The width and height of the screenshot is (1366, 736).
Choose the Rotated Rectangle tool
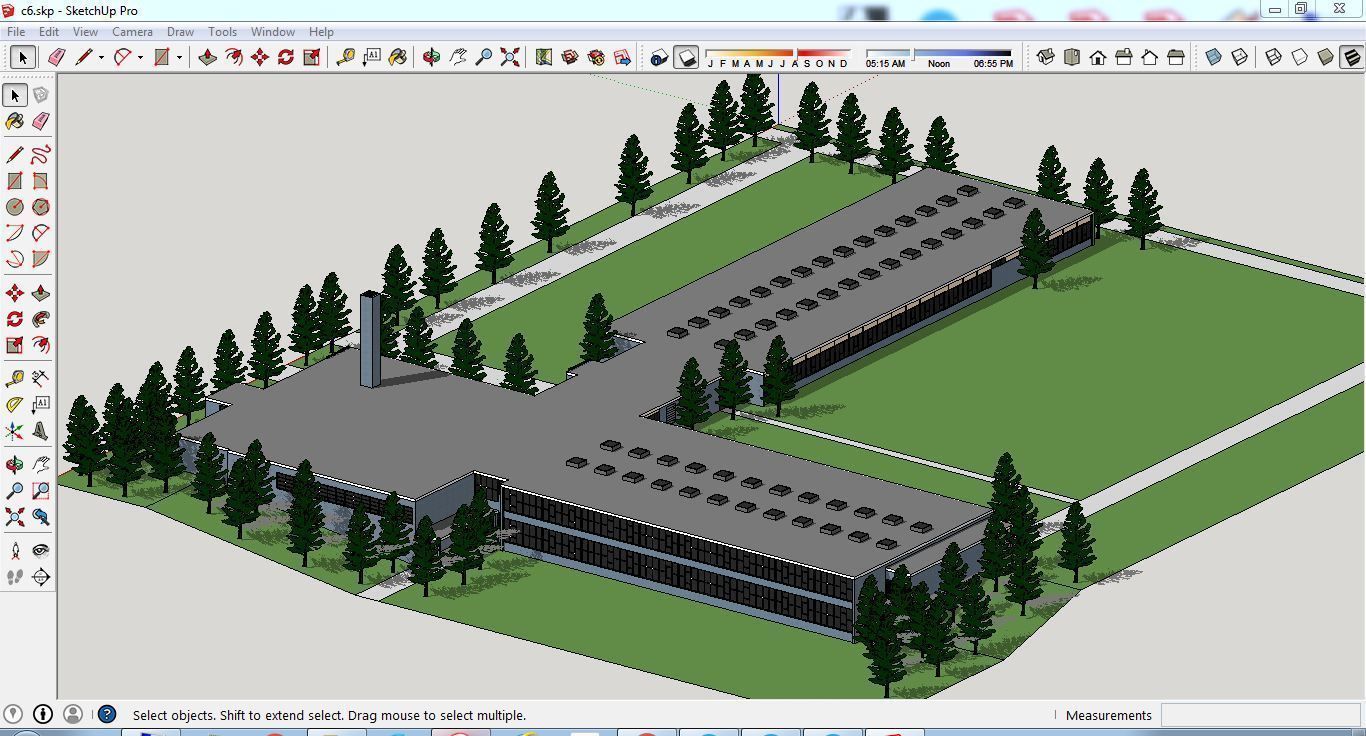41,181
